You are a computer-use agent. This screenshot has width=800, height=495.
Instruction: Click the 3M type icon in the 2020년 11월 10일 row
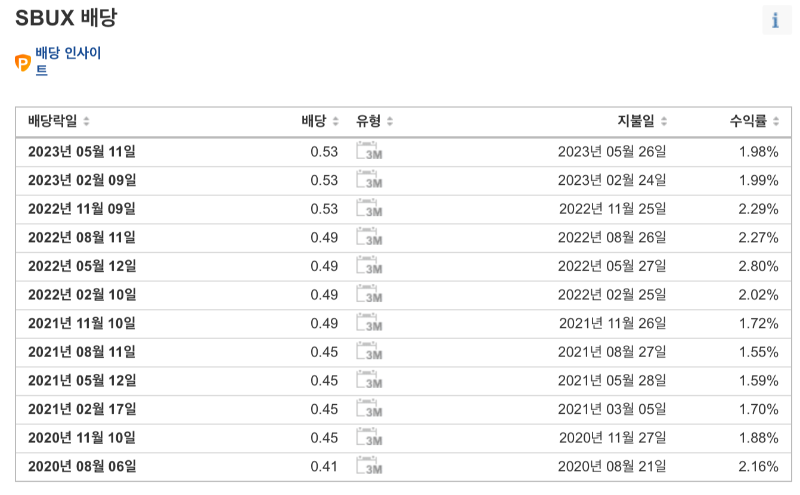tap(369, 437)
